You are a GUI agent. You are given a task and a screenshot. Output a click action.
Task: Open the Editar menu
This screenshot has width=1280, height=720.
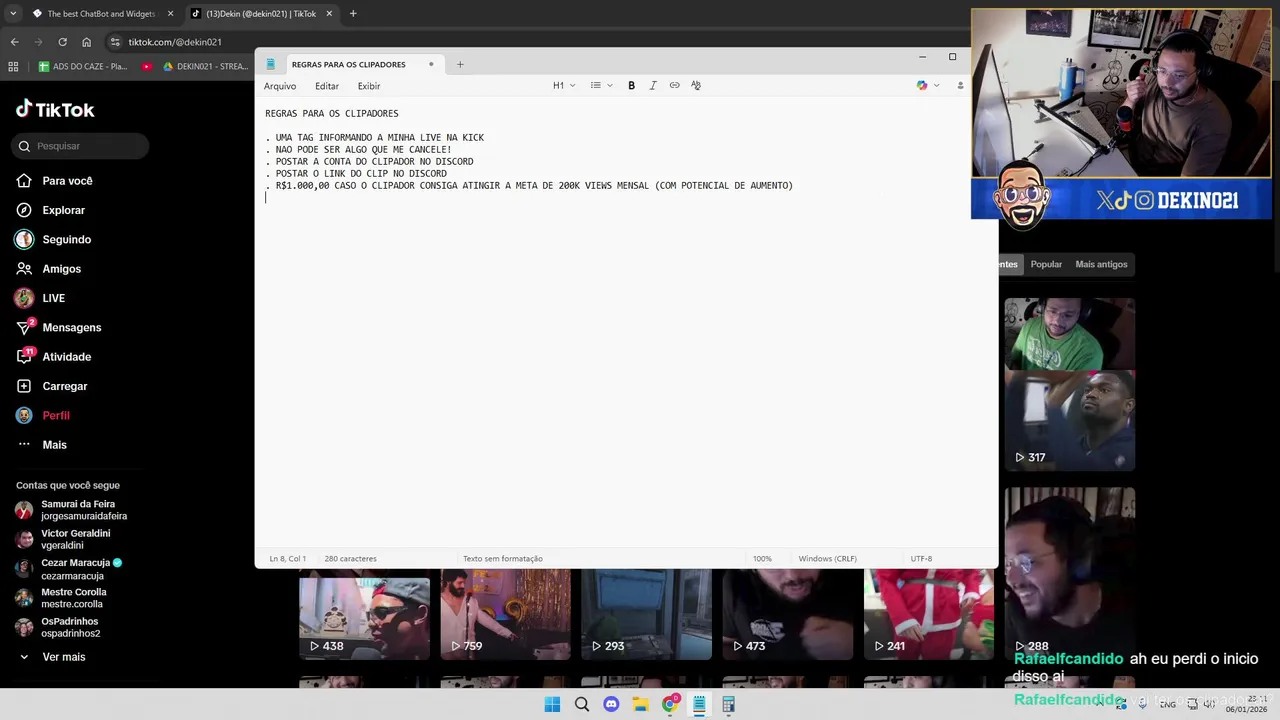coord(327,86)
